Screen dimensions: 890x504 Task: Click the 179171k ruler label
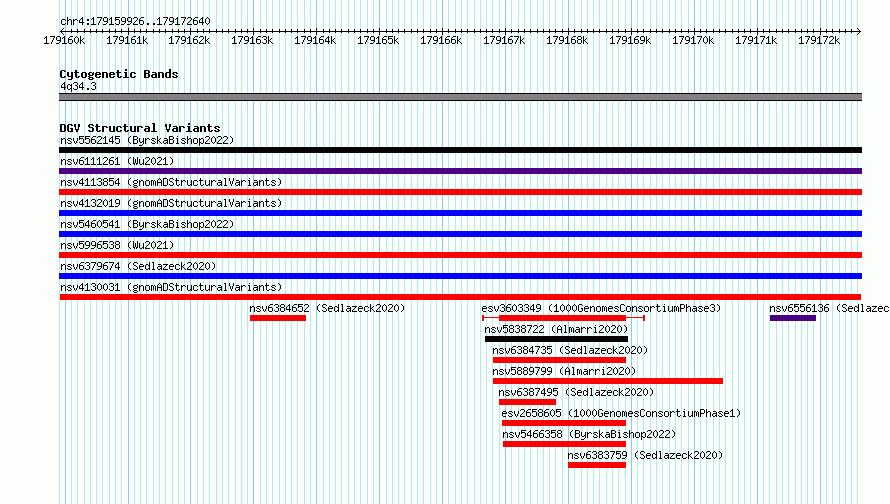pos(756,40)
